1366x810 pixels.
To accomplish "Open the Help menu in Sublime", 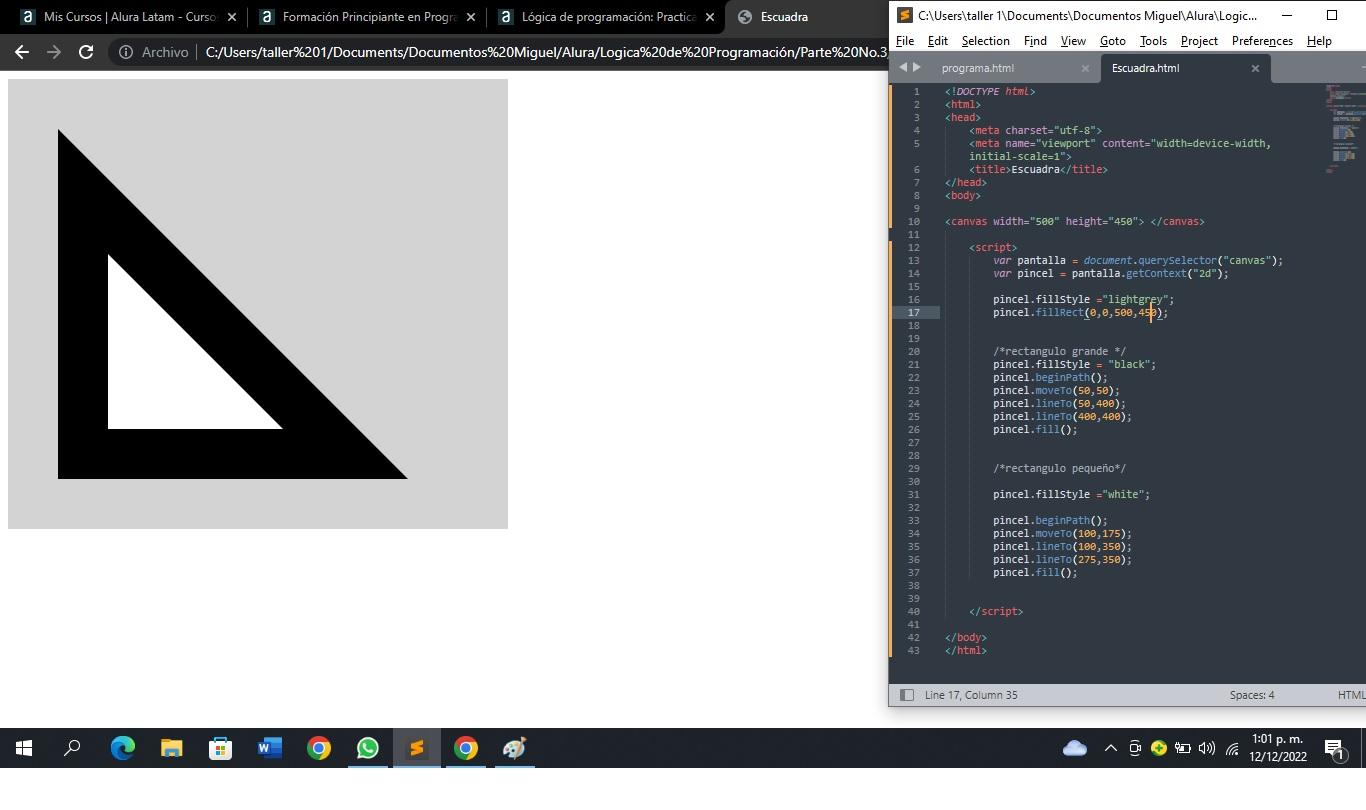I will (x=1319, y=41).
